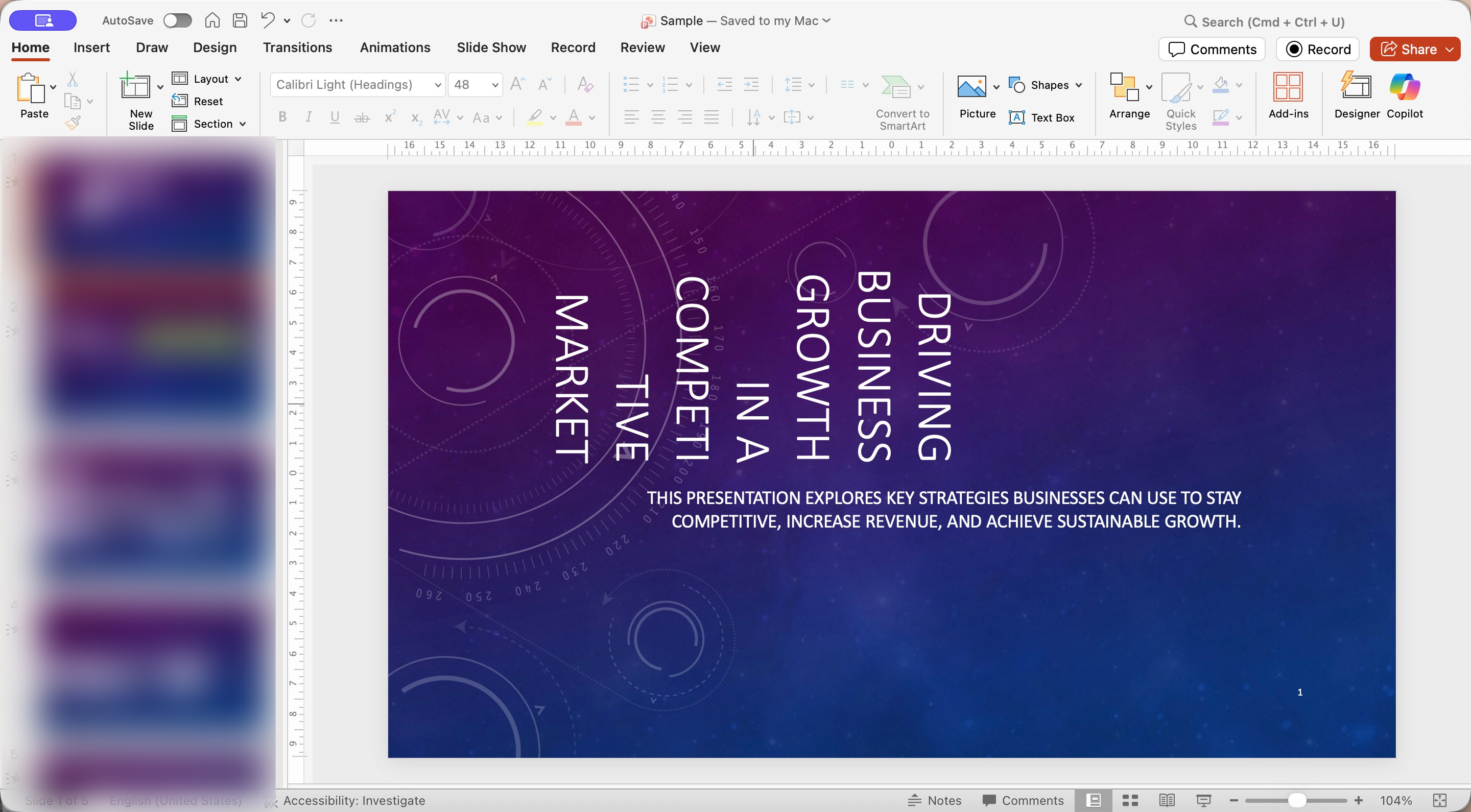This screenshot has width=1471, height=812.
Task: Click the Designer icon in ribbon
Action: [x=1356, y=87]
